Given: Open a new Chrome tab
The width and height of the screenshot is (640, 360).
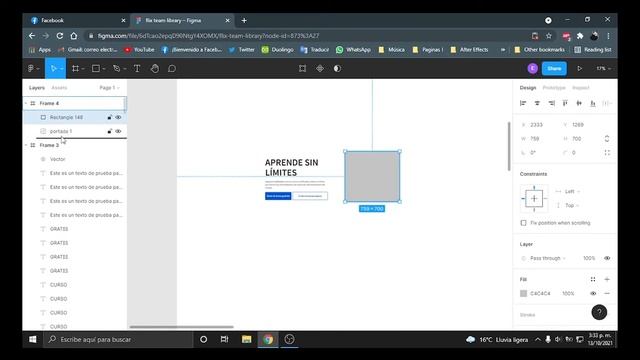Looking at the screenshot, I should [x=244, y=20].
